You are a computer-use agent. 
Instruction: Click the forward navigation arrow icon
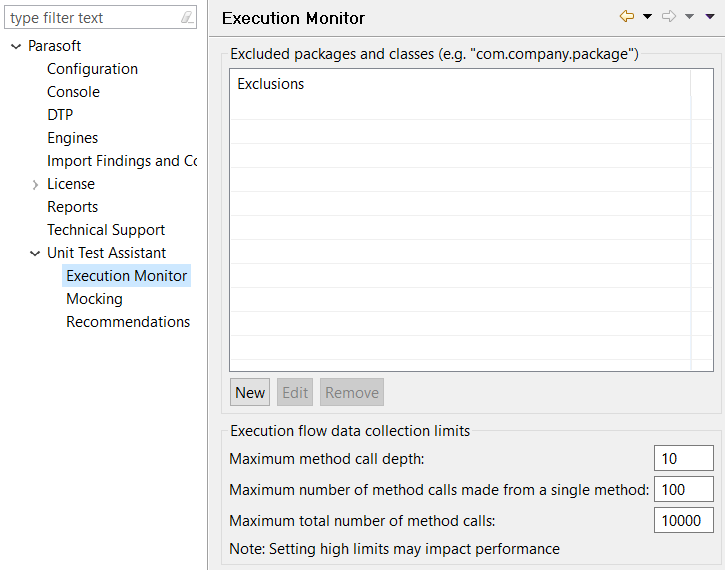click(669, 17)
